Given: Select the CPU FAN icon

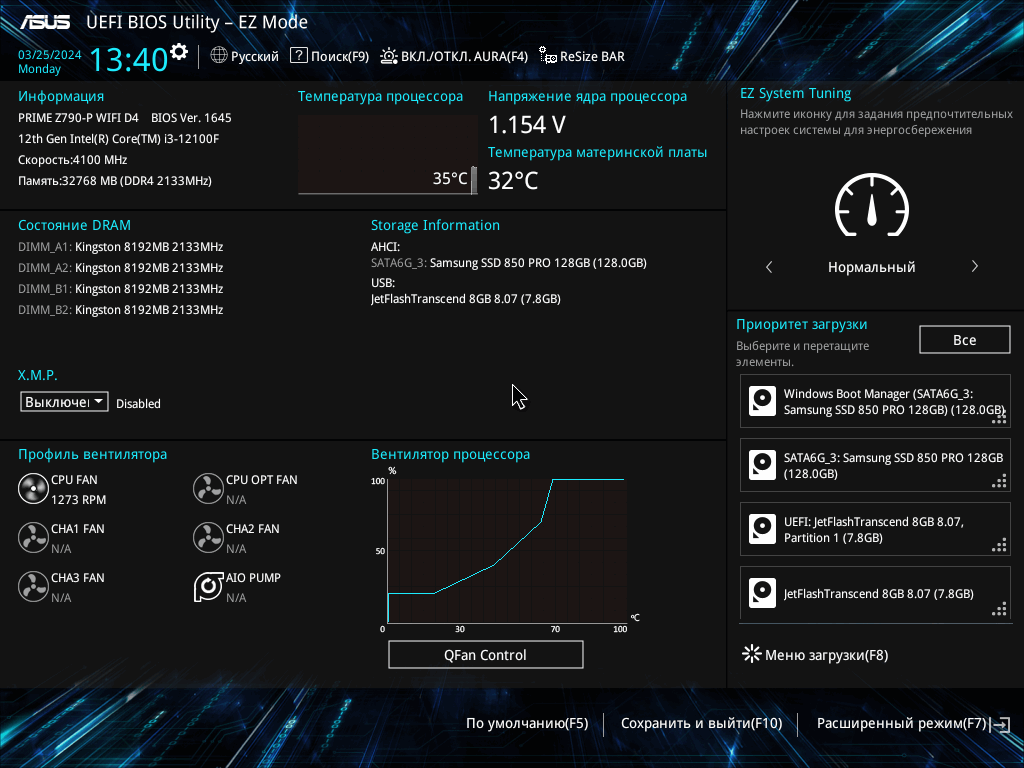Looking at the screenshot, I should [x=33, y=488].
